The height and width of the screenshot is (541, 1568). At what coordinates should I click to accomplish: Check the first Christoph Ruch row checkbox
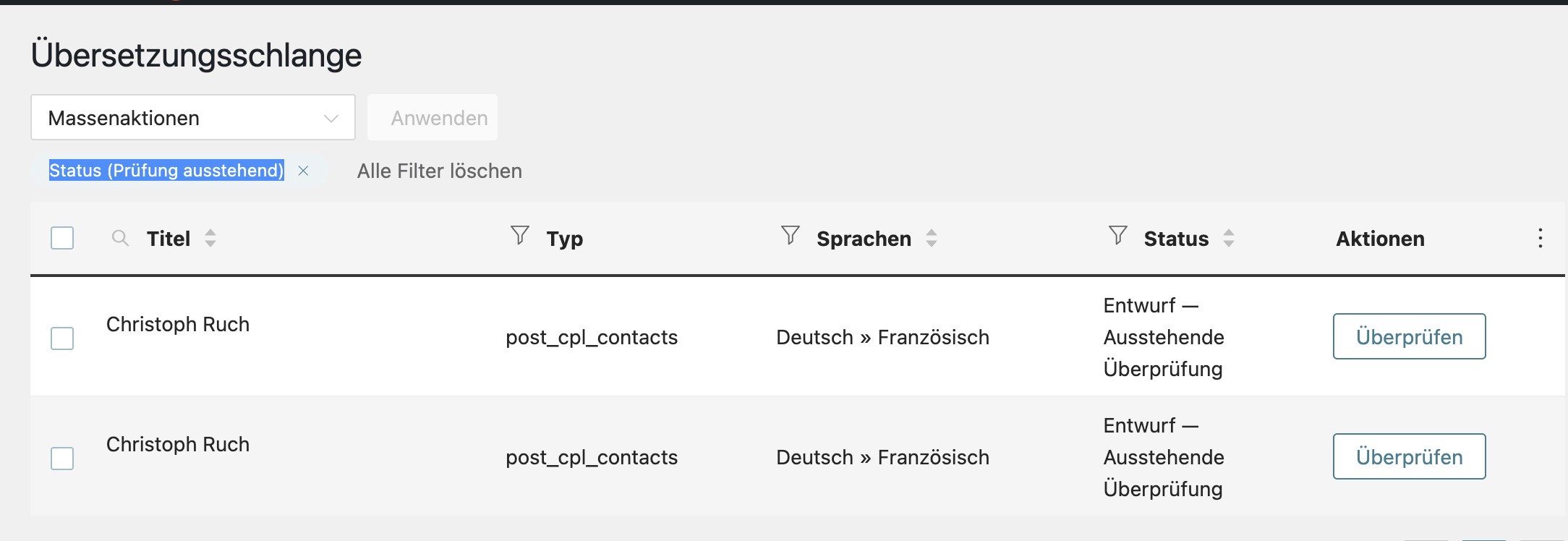(62, 338)
